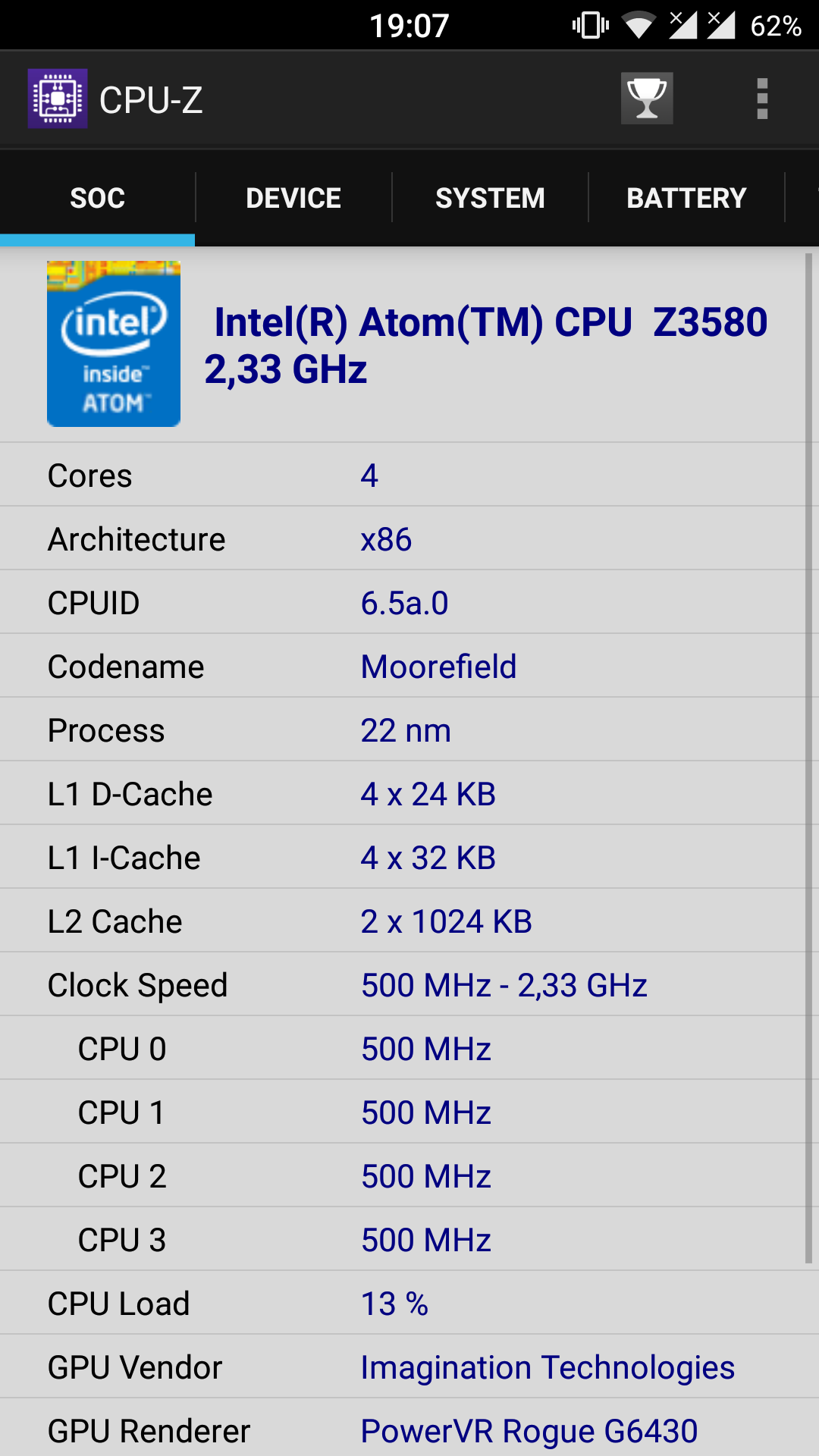Viewport: 819px width, 1456px height.
Task: Tap the Wi-Fi signal status icon
Action: (639, 25)
